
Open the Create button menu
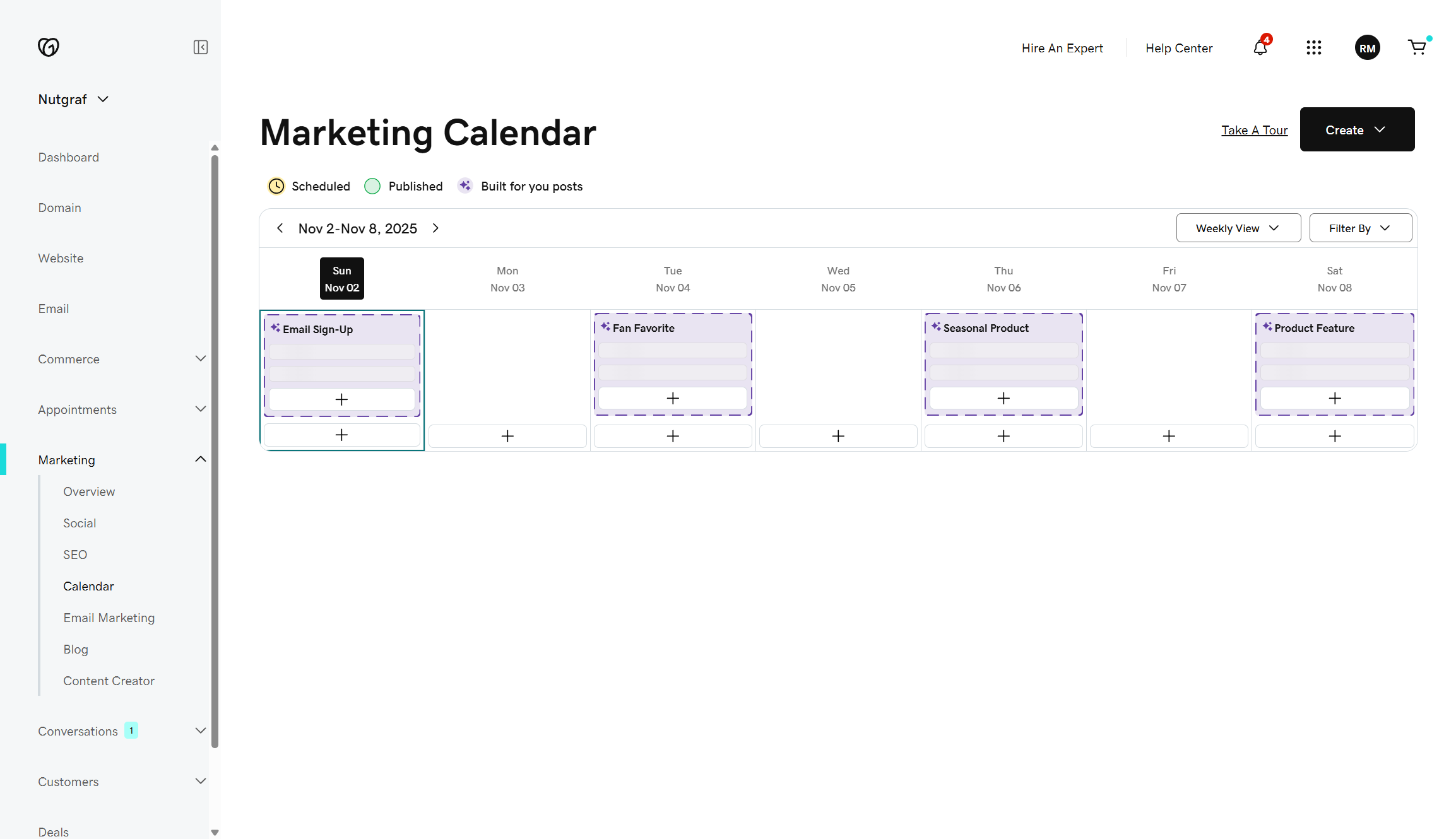1357,129
